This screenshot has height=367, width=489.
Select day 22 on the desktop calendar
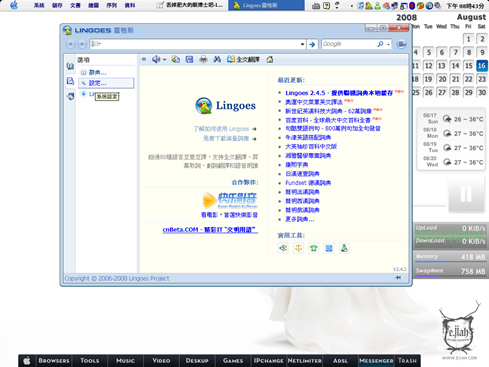(x=469, y=79)
